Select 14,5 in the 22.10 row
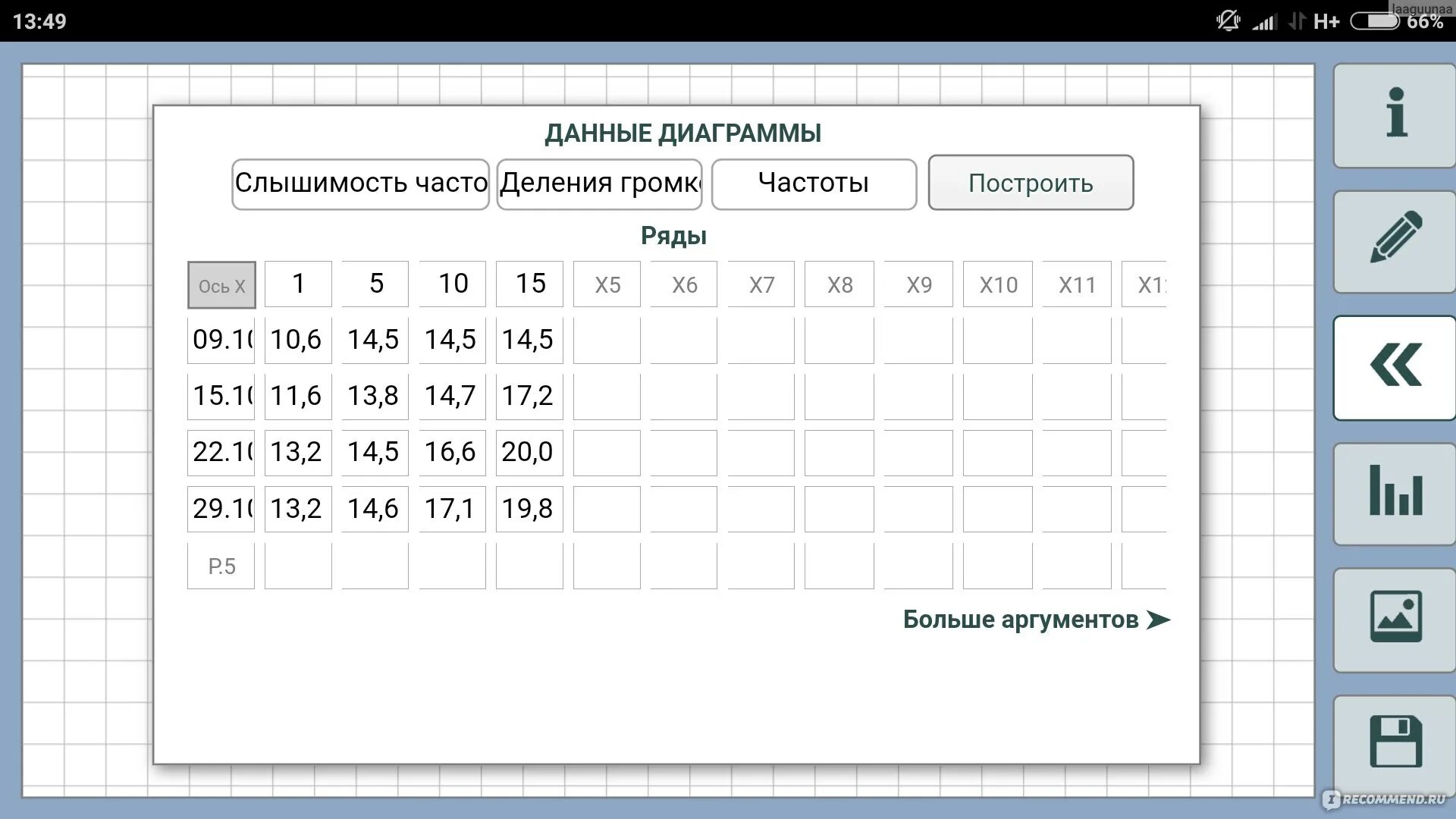Viewport: 1456px width, 819px height. 375,453
